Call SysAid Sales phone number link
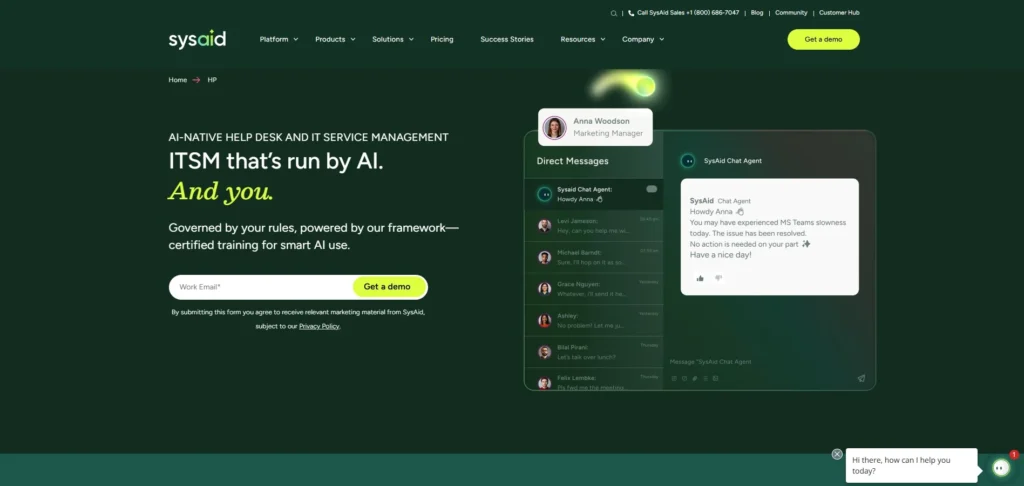Screen dimensions: 1024x486 coord(688,13)
